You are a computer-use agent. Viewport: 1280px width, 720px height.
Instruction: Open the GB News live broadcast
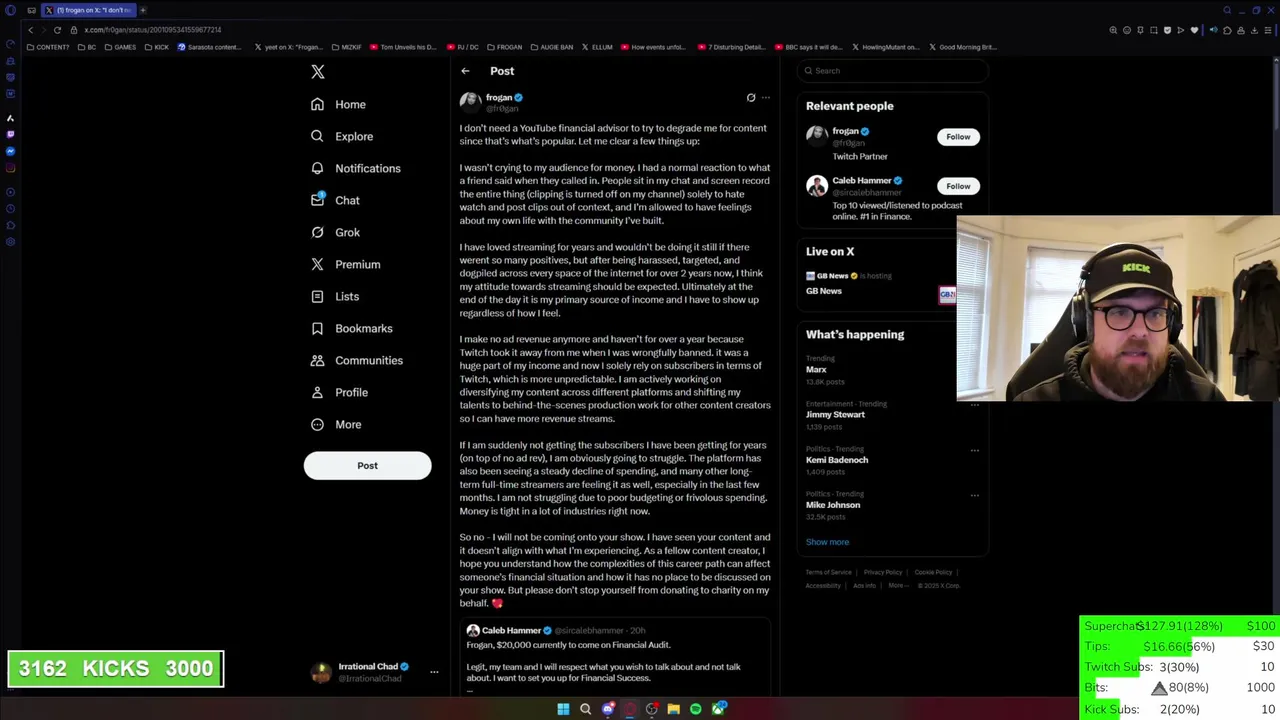881,283
